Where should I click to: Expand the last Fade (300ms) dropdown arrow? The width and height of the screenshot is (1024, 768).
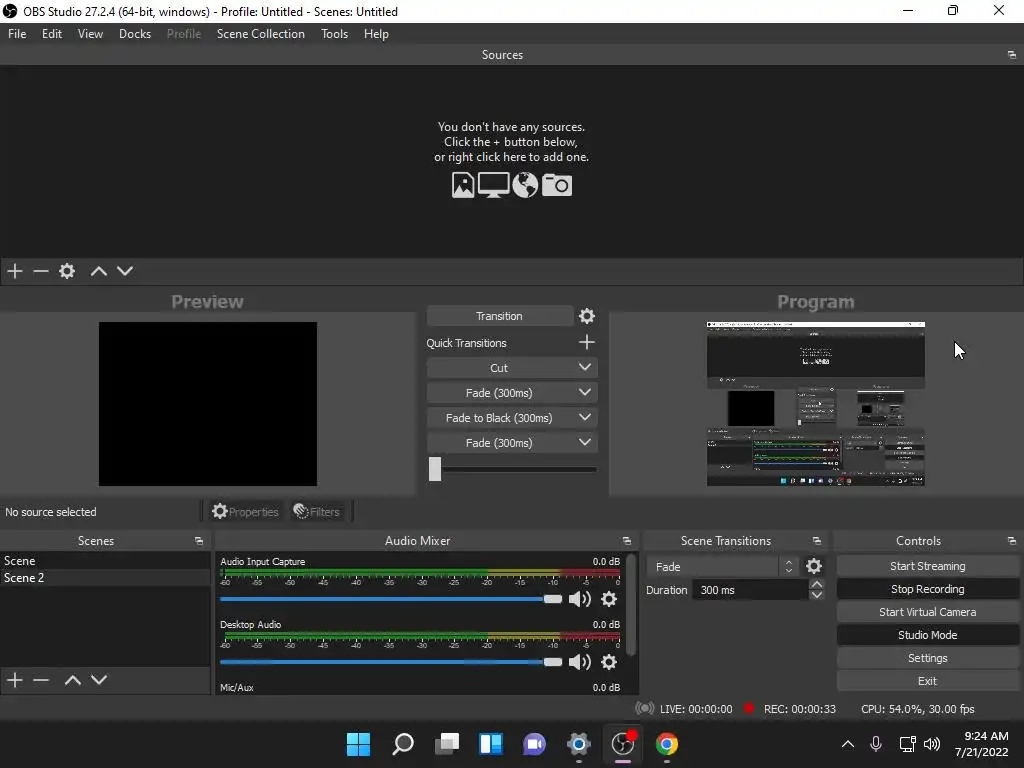coord(584,443)
